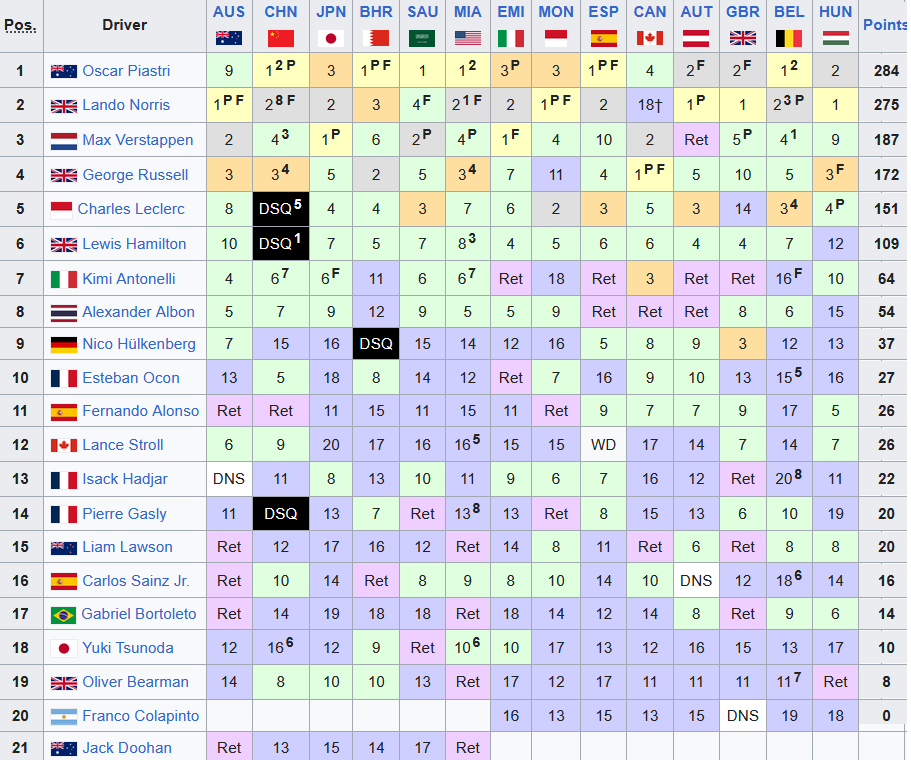The width and height of the screenshot is (911, 760).
Task: Click the Chinese flag under CHN header
Action: coord(280,38)
